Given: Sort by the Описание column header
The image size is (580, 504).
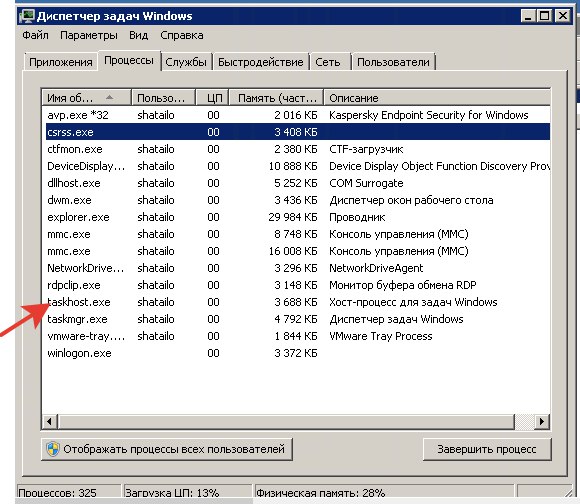Looking at the screenshot, I should pyautogui.click(x=437, y=98).
